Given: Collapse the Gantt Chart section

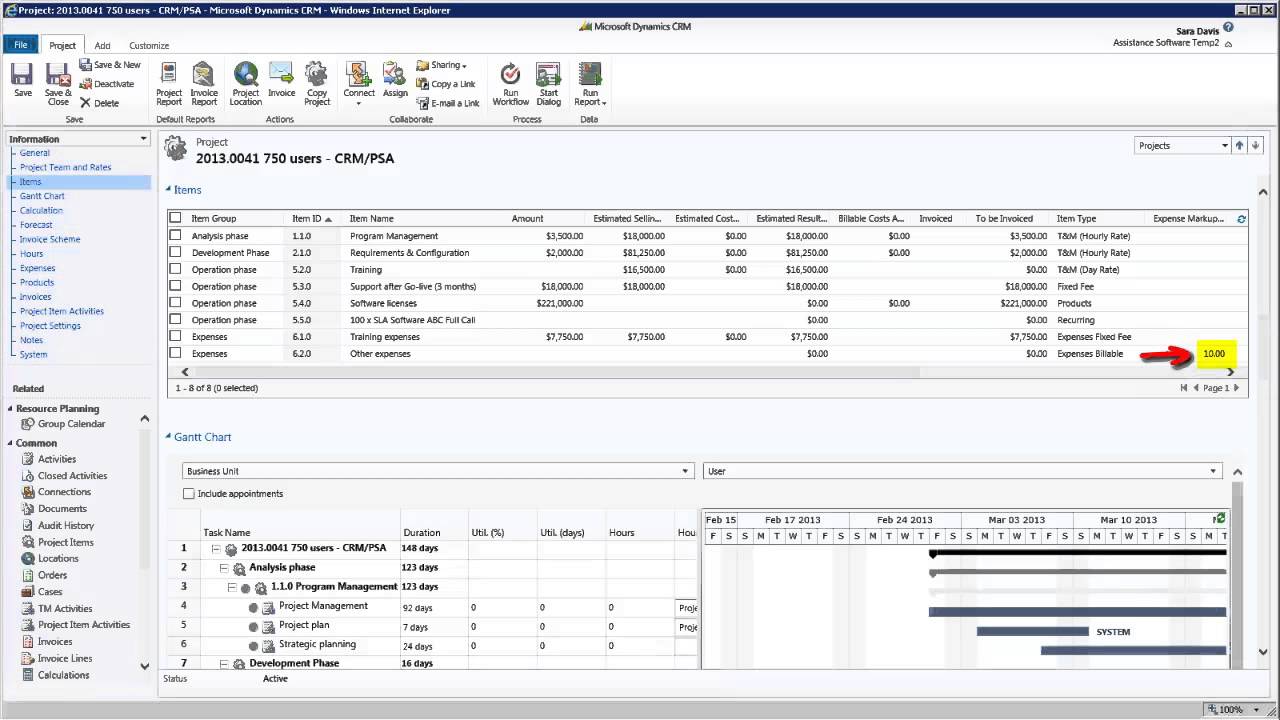Looking at the screenshot, I should [169, 437].
